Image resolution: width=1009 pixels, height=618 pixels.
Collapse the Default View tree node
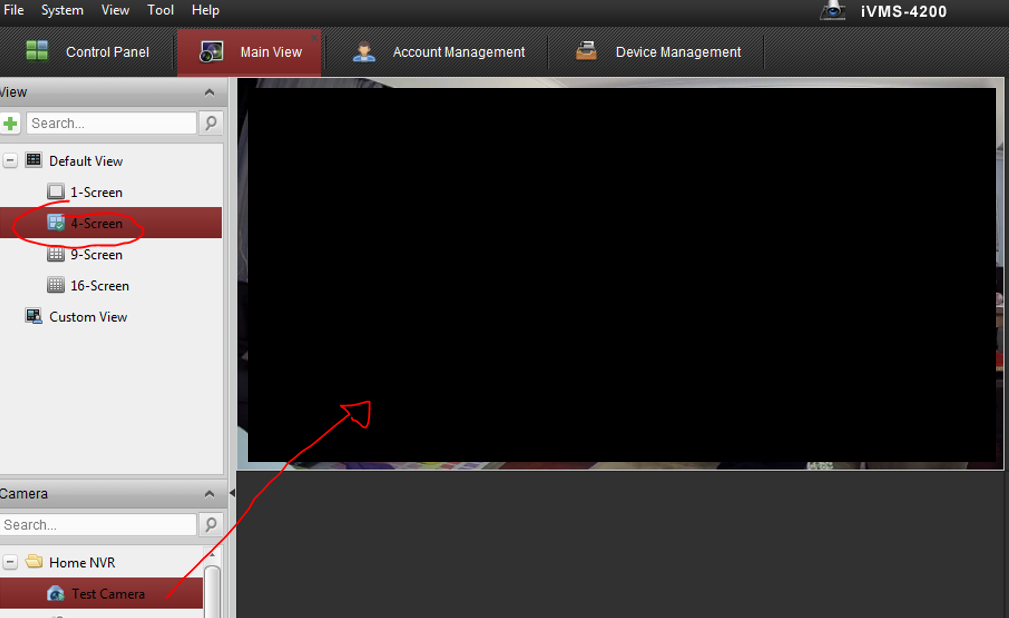[10, 160]
